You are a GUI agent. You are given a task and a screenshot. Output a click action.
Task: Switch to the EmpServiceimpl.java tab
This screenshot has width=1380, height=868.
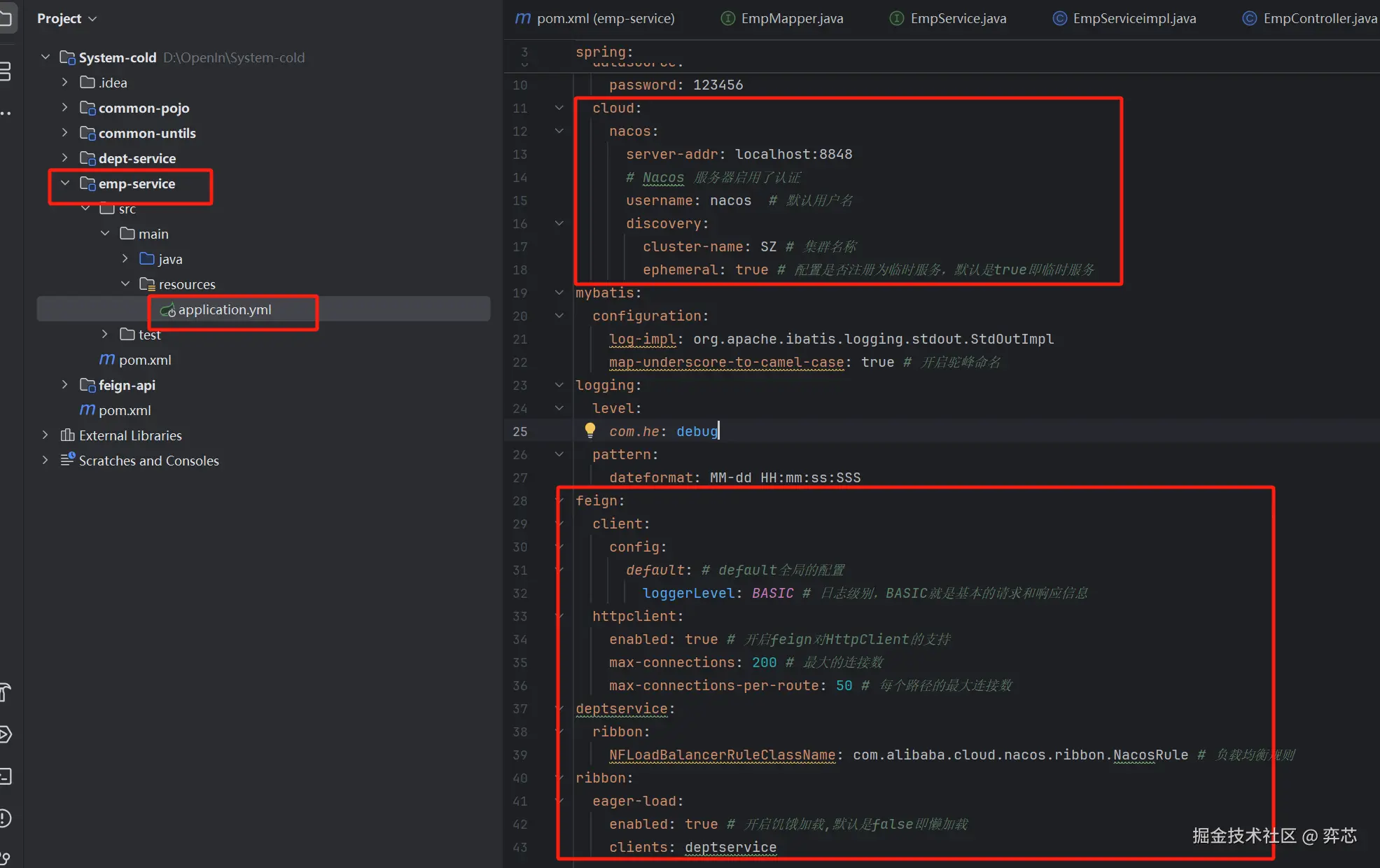tap(1134, 19)
